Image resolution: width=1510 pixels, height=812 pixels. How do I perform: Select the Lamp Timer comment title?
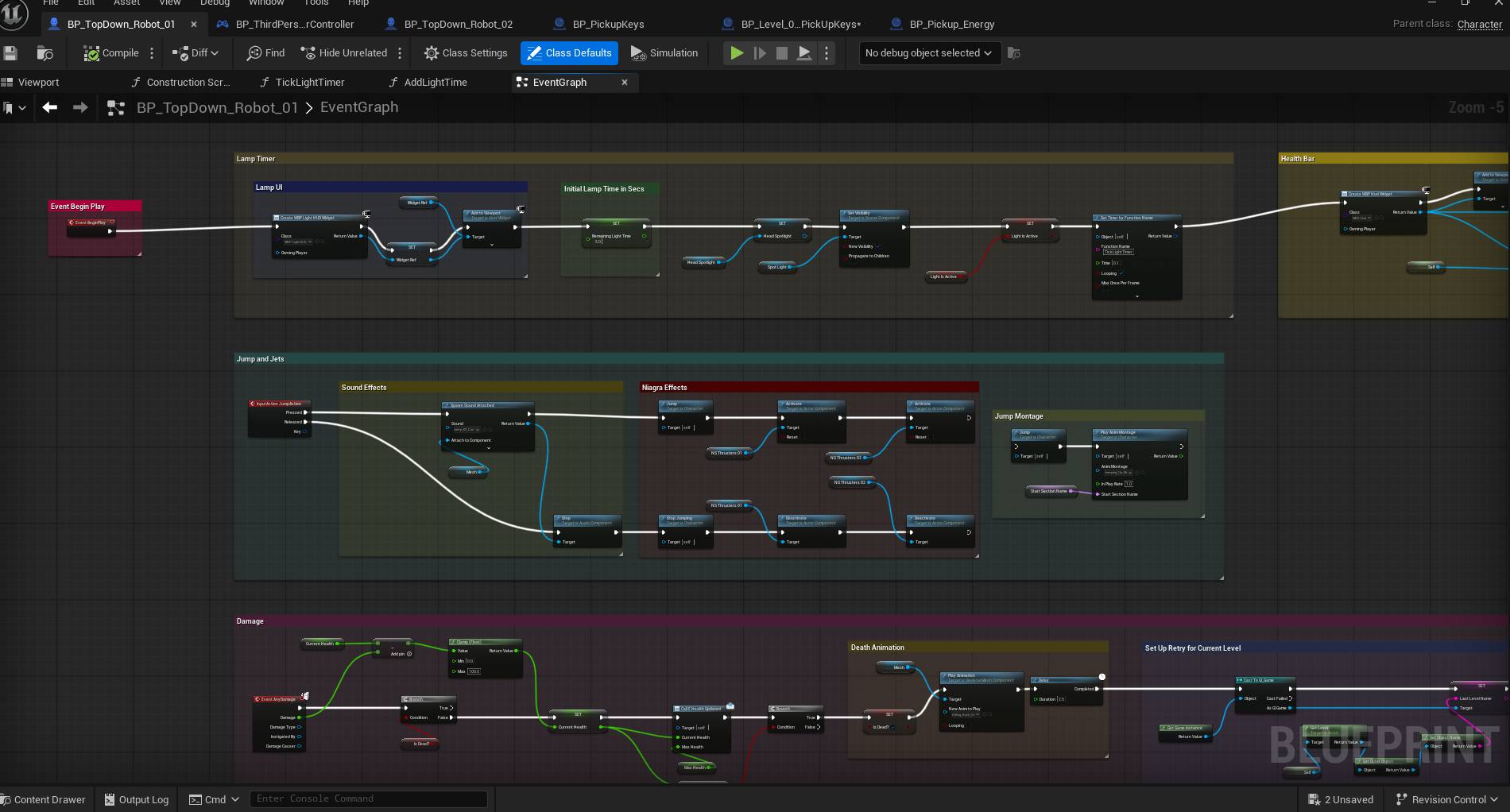pyautogui.click(x=256, y=159)
